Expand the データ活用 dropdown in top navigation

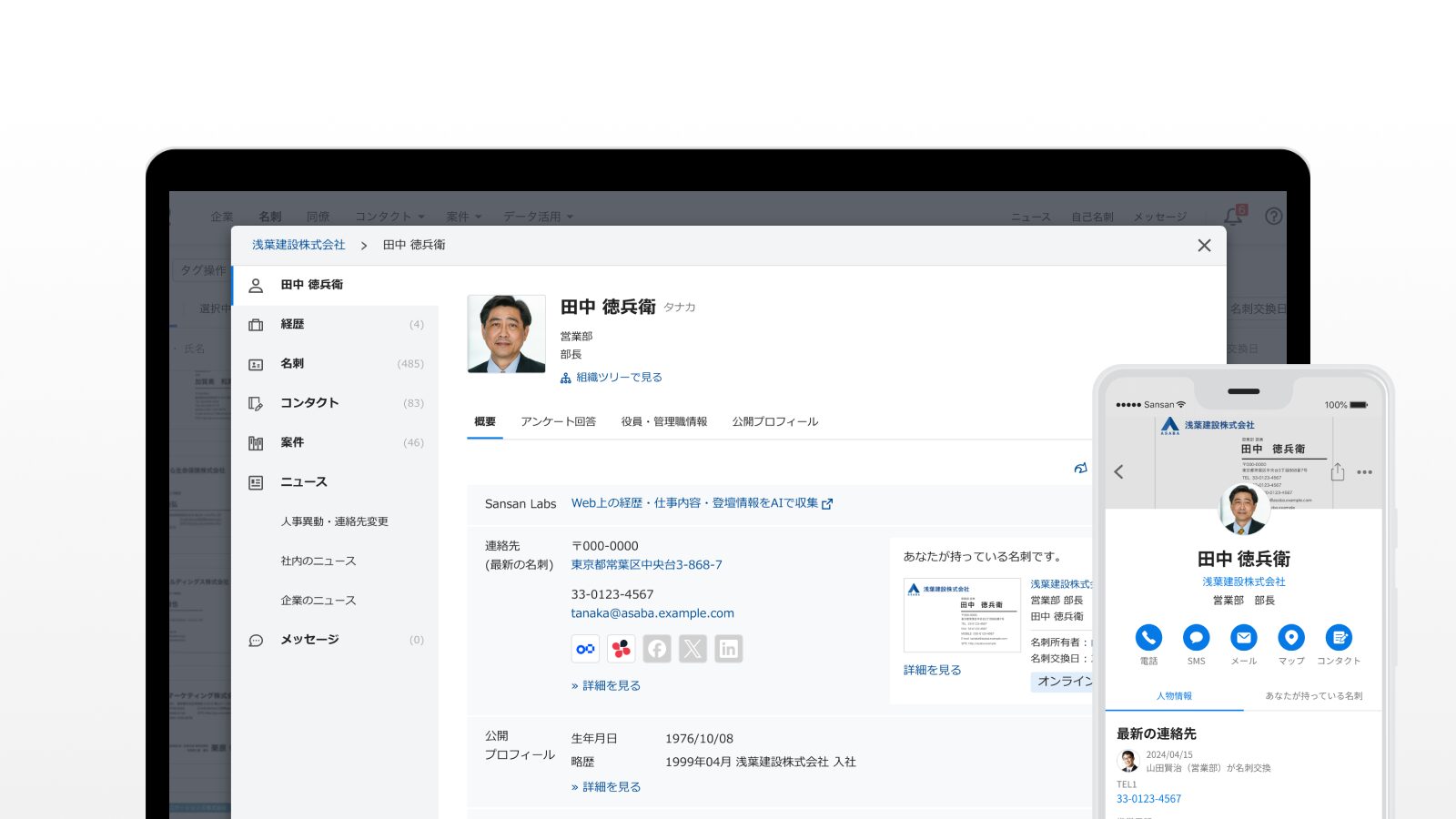click(x=538, y=217)
